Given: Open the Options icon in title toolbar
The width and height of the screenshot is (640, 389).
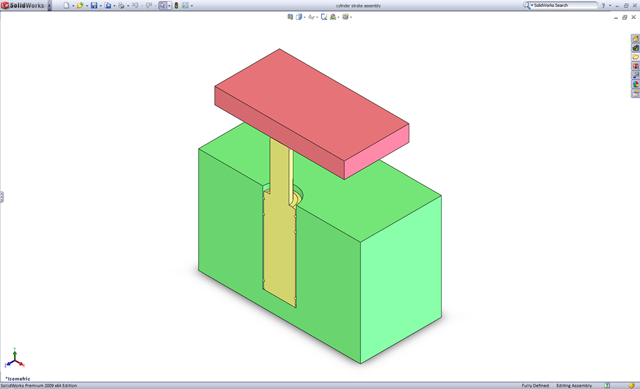Looking at the screenshot, I should click(185, 5).
